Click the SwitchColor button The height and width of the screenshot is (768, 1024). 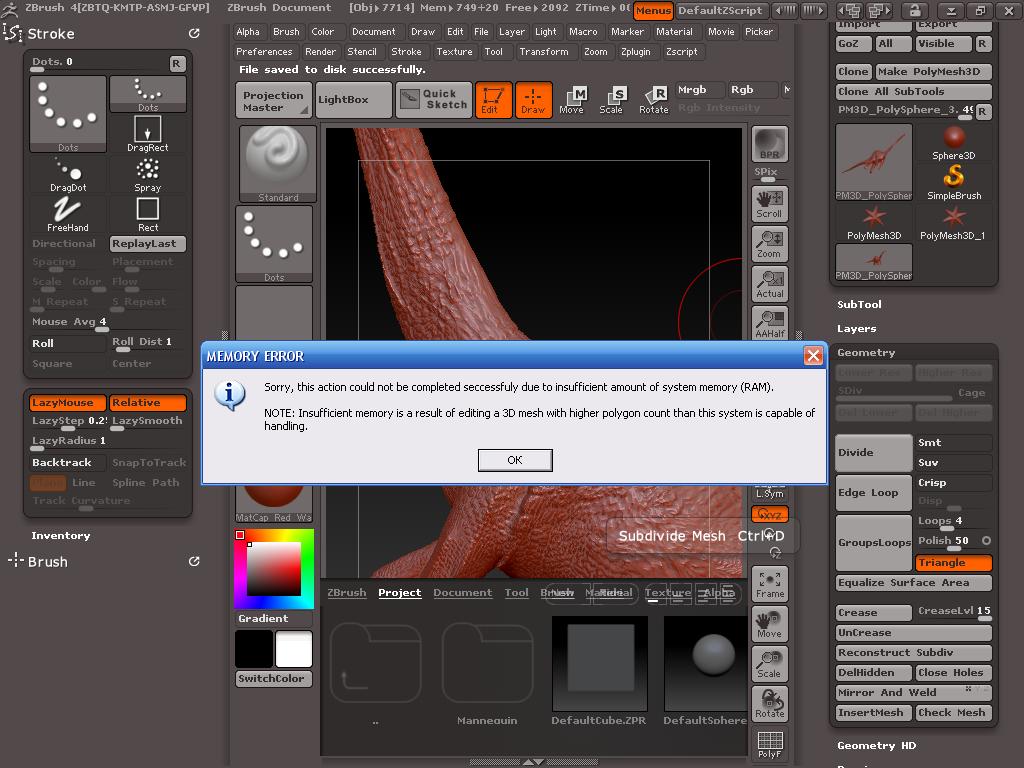click(x=274, y=679)
